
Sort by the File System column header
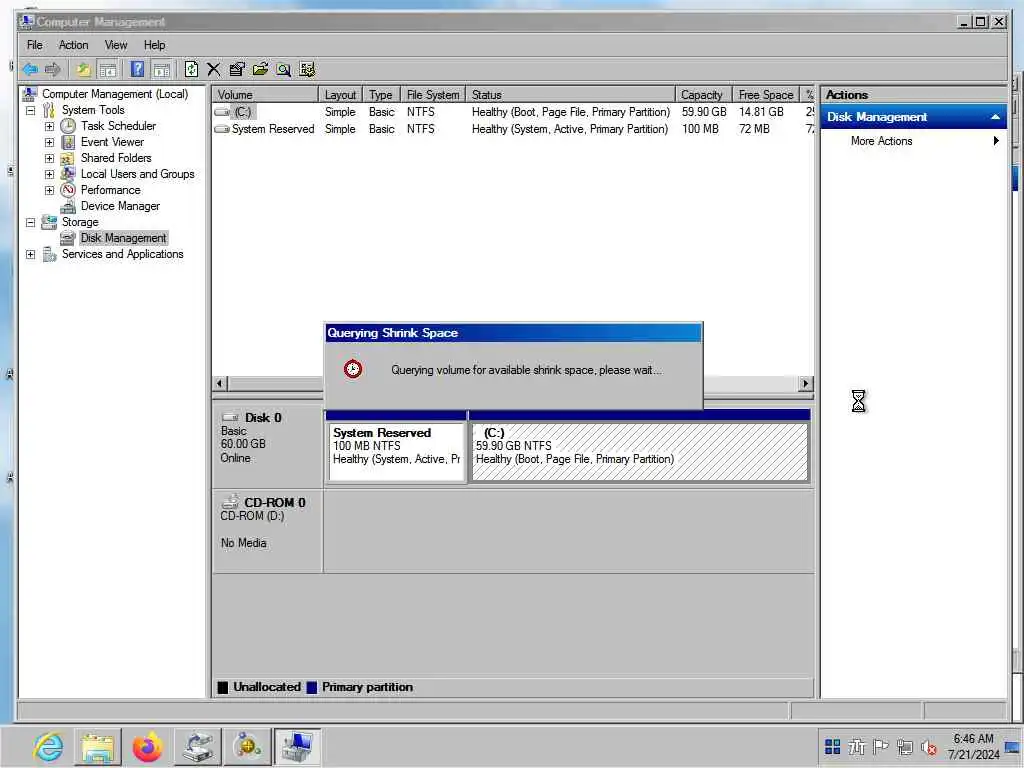433,95
